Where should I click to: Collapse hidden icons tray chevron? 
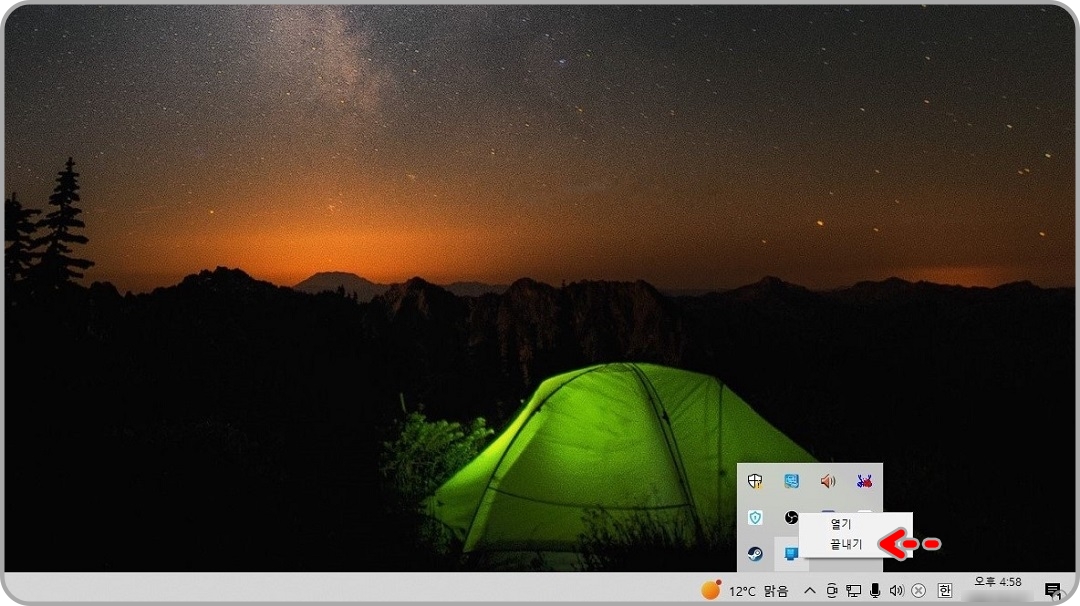(810, 591)
